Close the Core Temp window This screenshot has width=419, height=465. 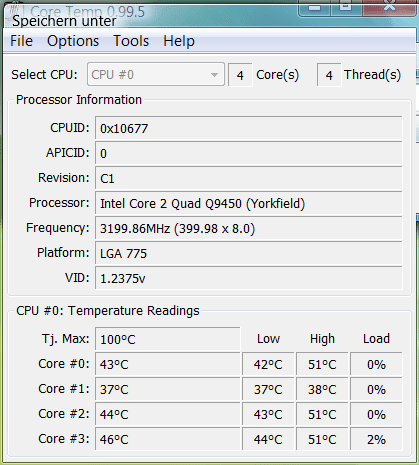[389, 7]
